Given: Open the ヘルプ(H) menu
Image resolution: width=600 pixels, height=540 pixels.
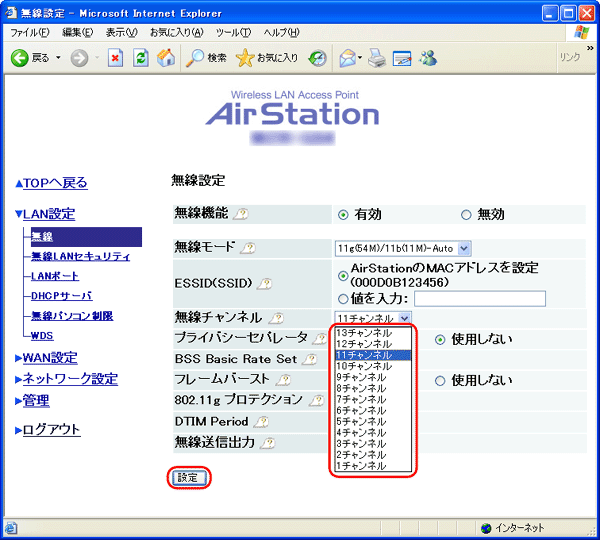Looking at the screenshot, I should 281,33.
